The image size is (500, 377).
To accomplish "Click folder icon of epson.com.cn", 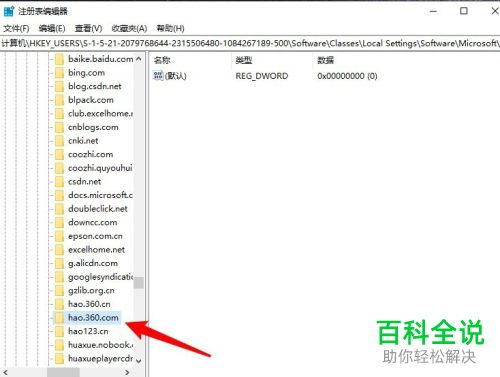I will click(x=59, y=236).
